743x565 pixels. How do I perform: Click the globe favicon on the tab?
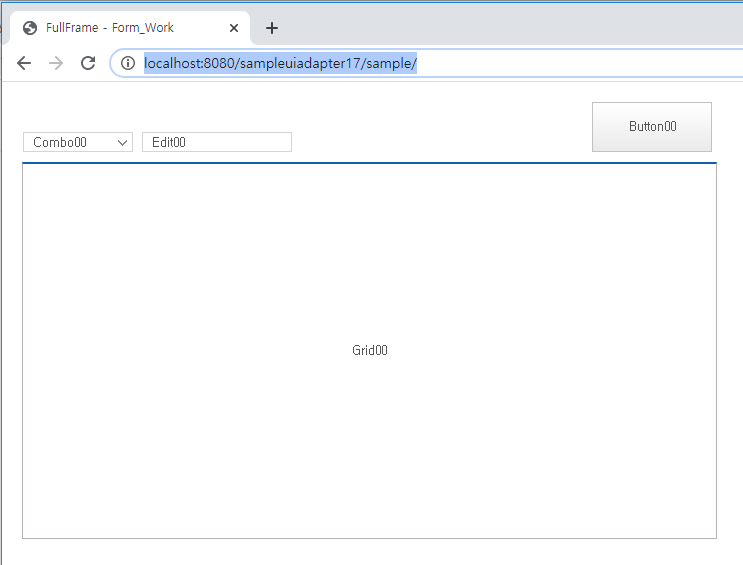(x=30, y=28)
